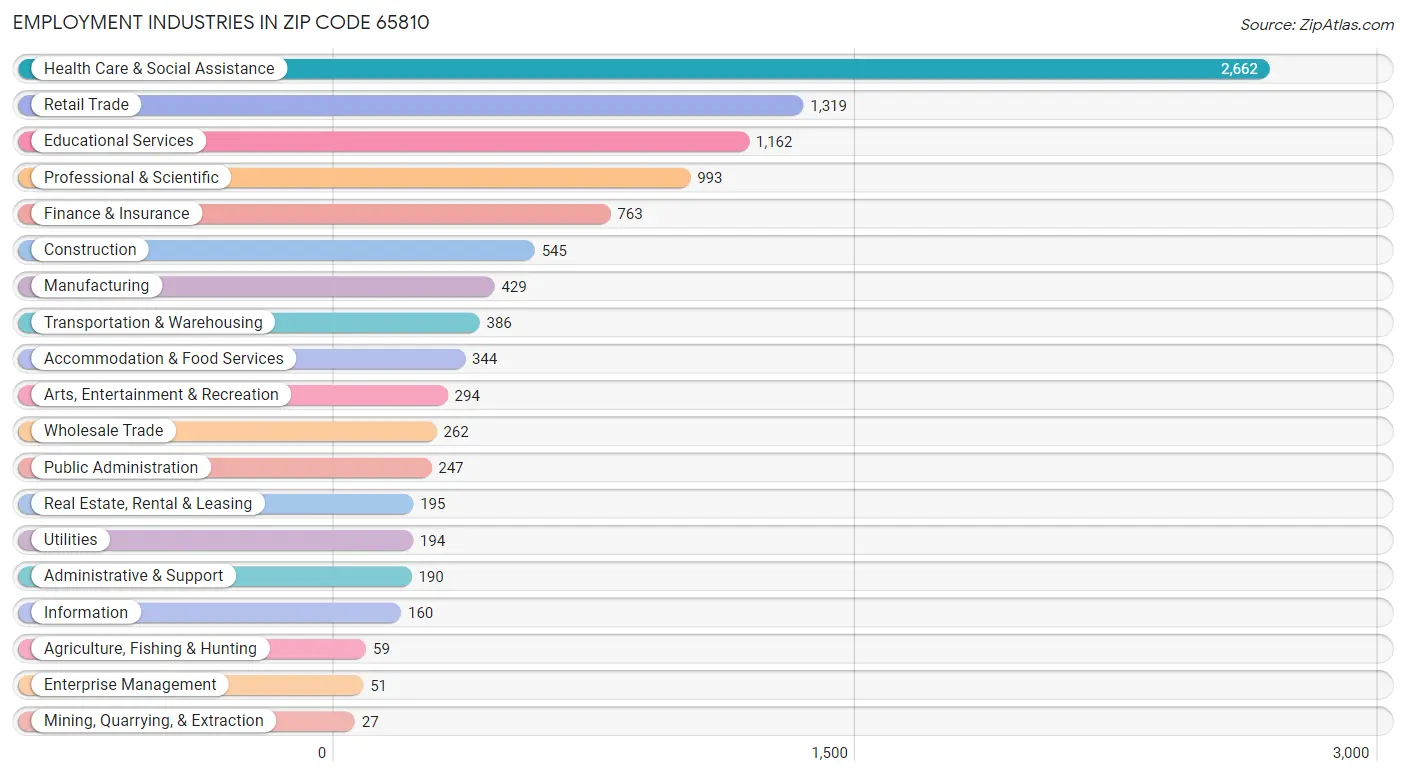Select the 190 Administrative & Support value
Screen dimensions: 1406x776
(431, 577)
